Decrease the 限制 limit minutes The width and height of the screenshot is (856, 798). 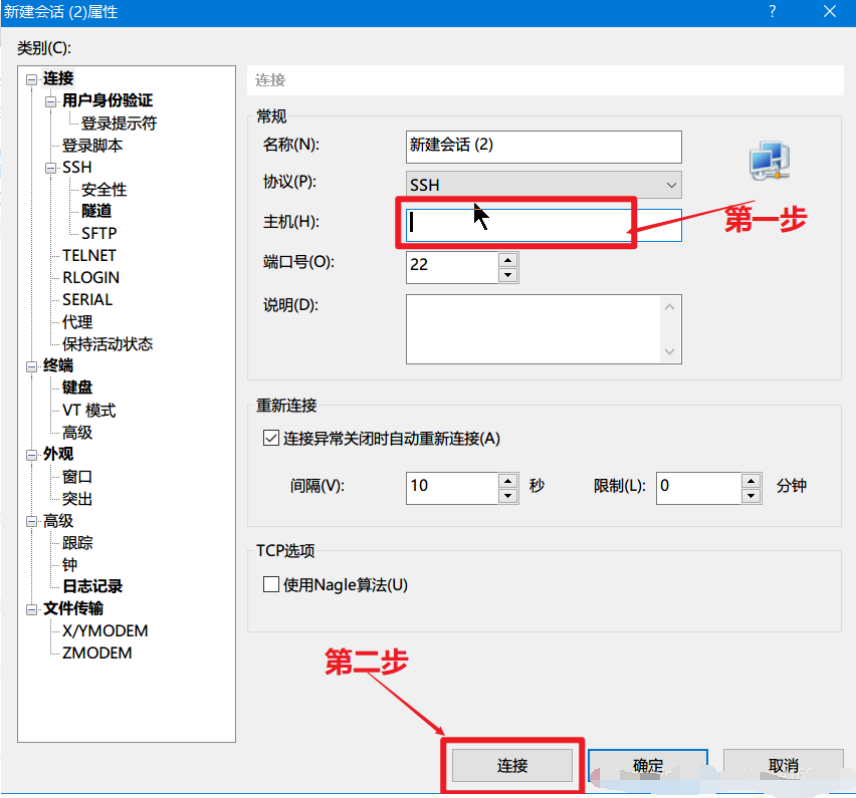click(752, 496)
